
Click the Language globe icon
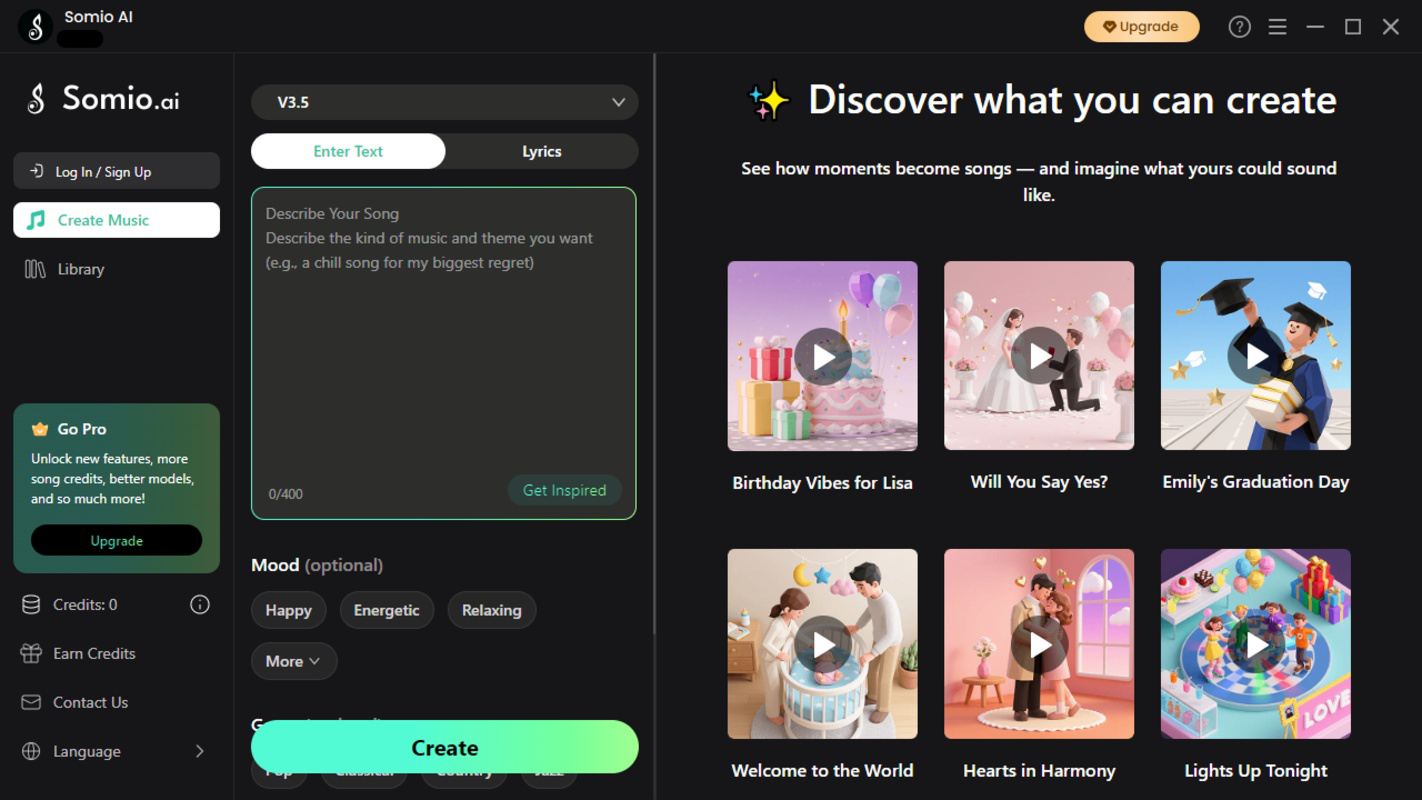31,751
